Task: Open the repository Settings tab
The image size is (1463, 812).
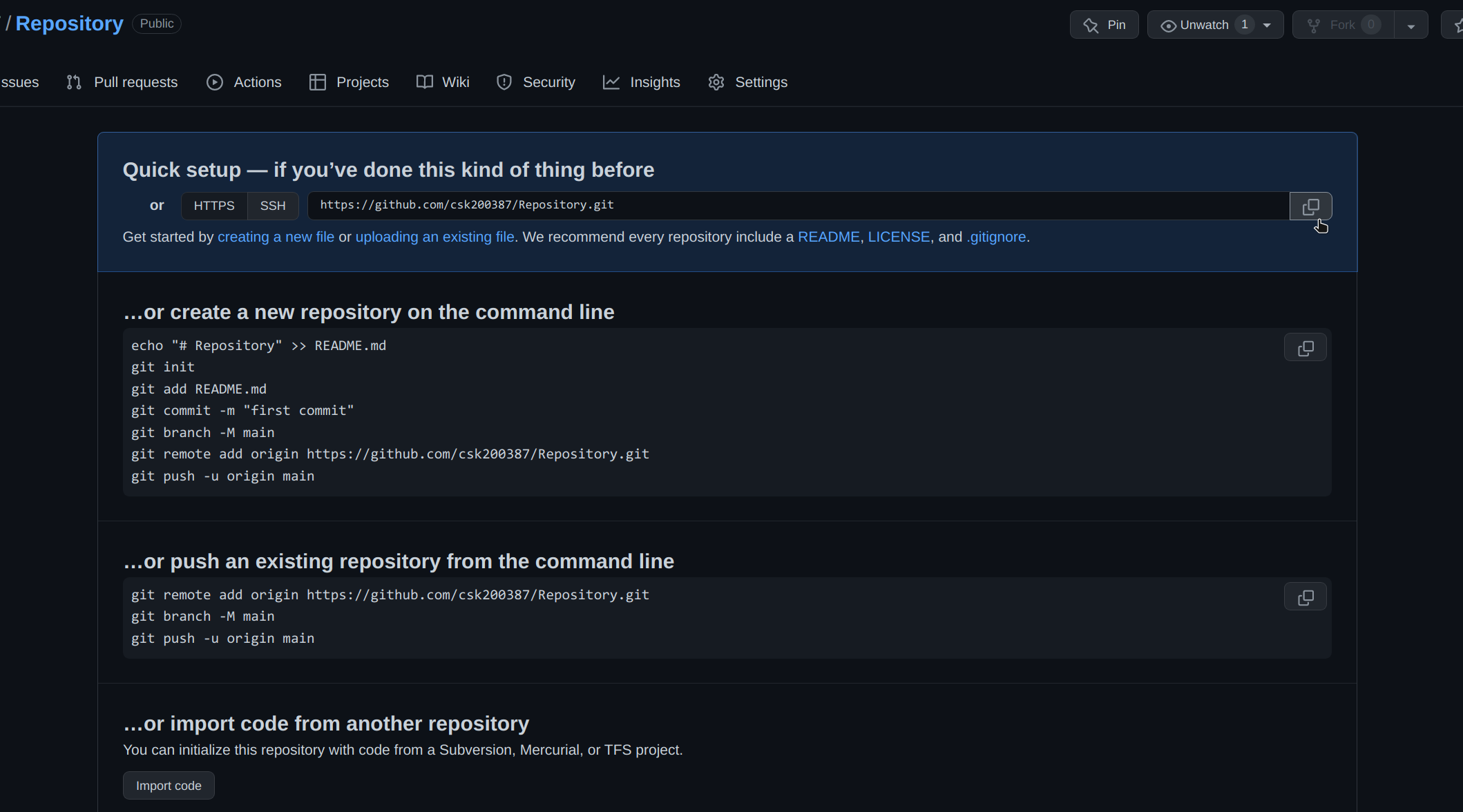Action: pyautogui.click(x=747, y=82)
